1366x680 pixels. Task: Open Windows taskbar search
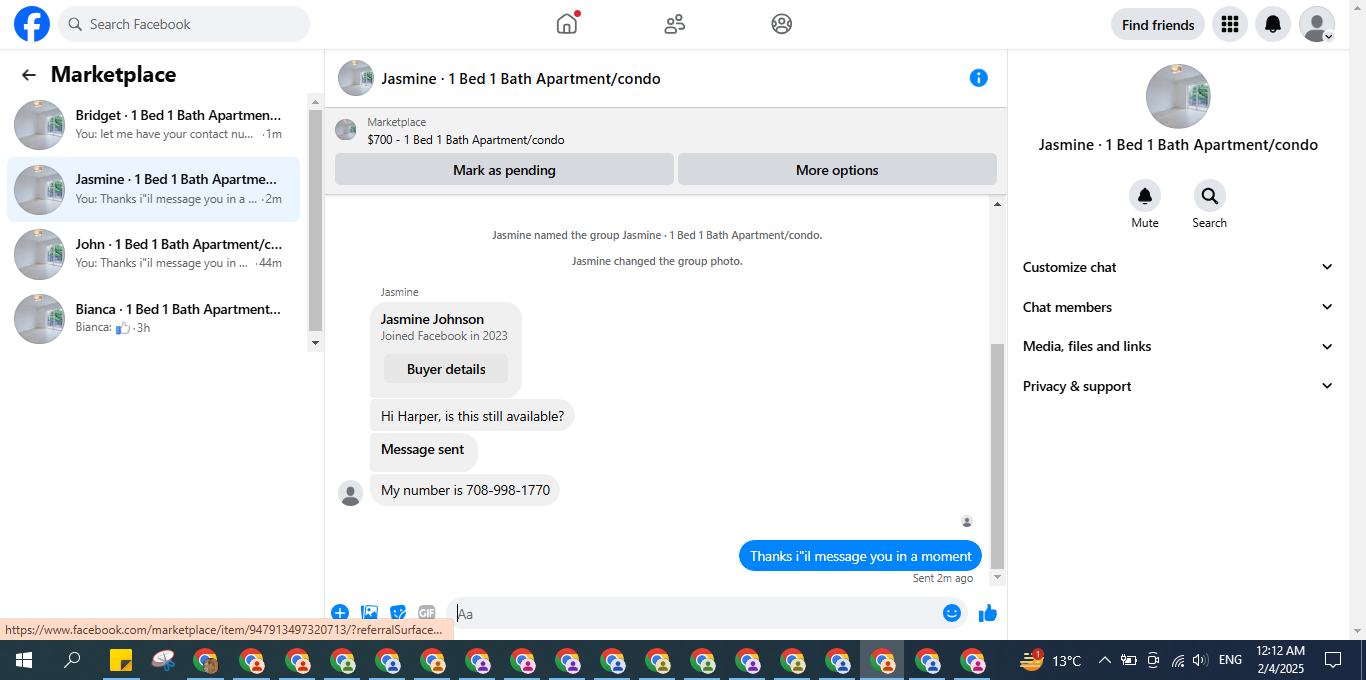click(72, 660)
